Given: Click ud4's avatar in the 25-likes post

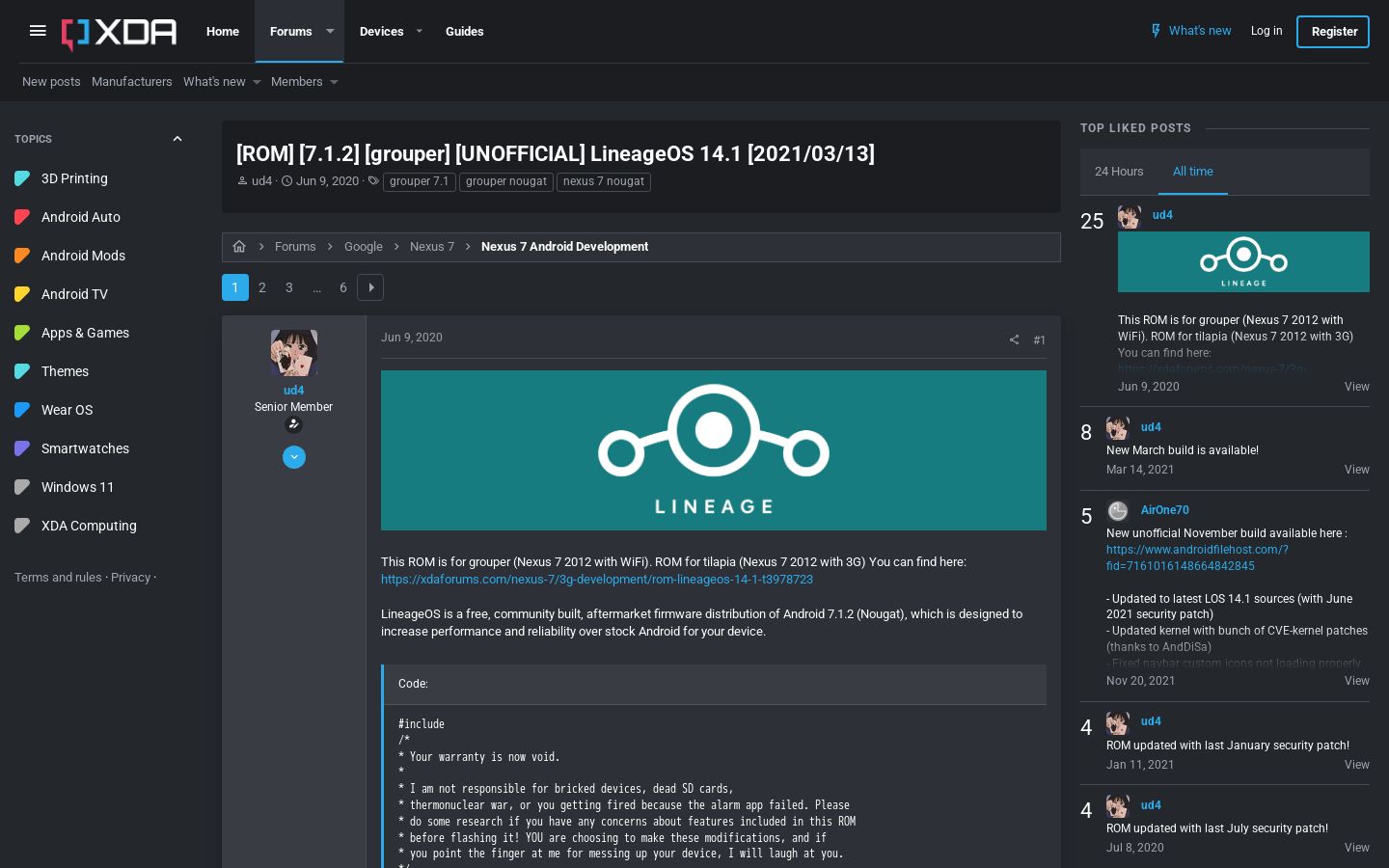Looking at the screenshot, I should [x=1130, y=216].
